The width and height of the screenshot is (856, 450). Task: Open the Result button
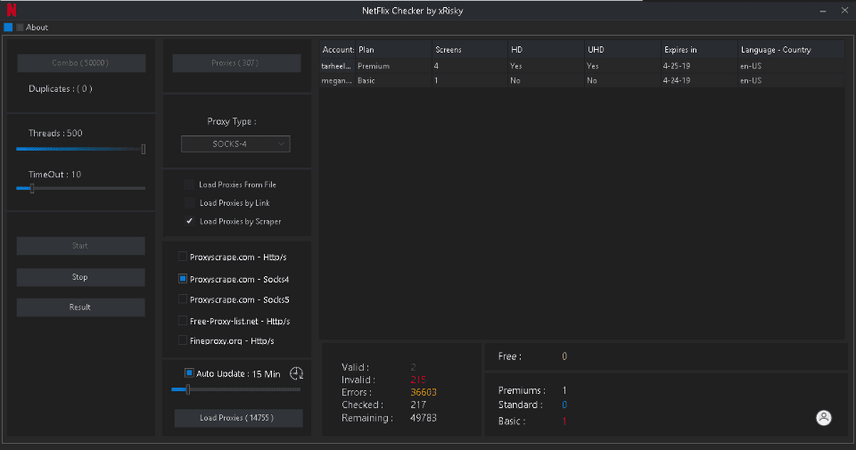[x=81, y=307]
